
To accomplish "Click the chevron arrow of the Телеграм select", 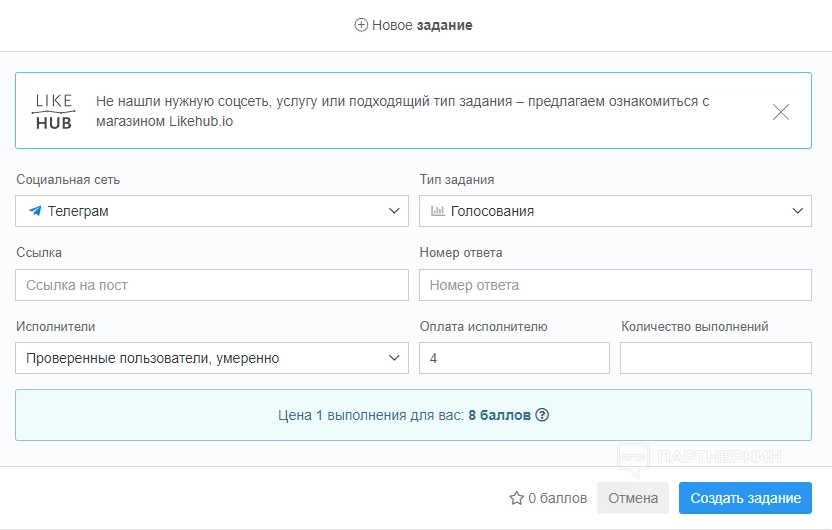I will pyautogui.click(x=393, y=211).
